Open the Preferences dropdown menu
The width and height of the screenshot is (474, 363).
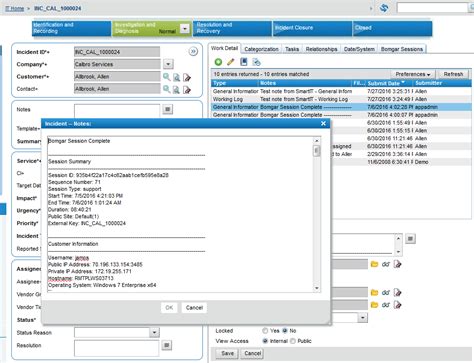click(x=413, y=74)
